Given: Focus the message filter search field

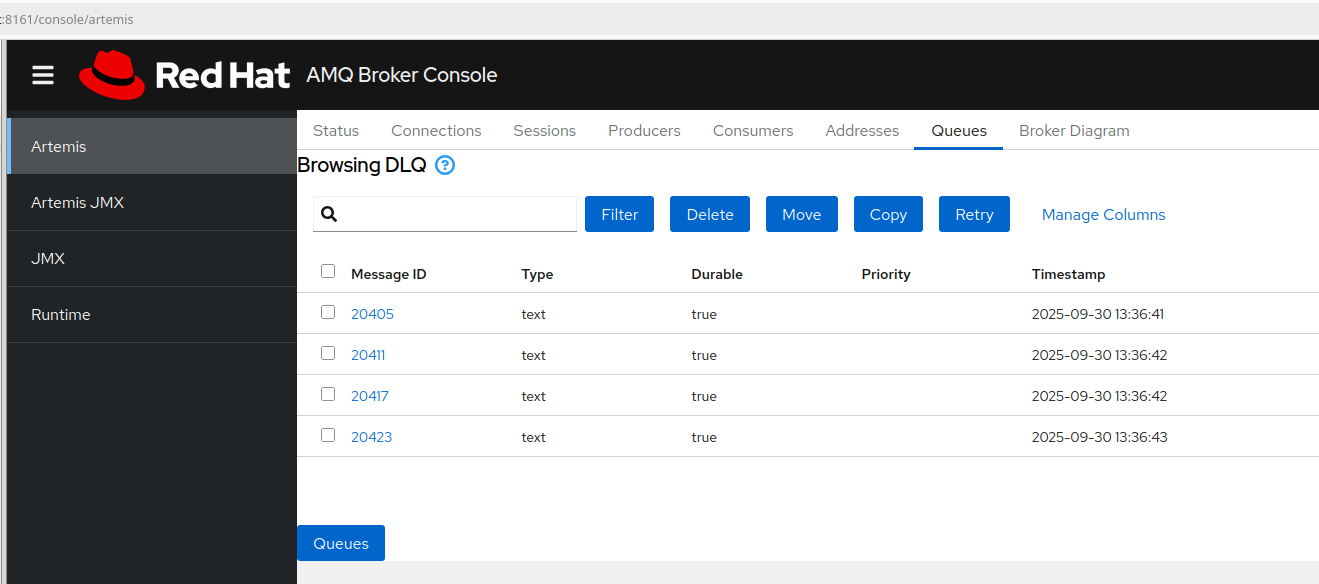Looking at the screenshot, I should 445,214.
